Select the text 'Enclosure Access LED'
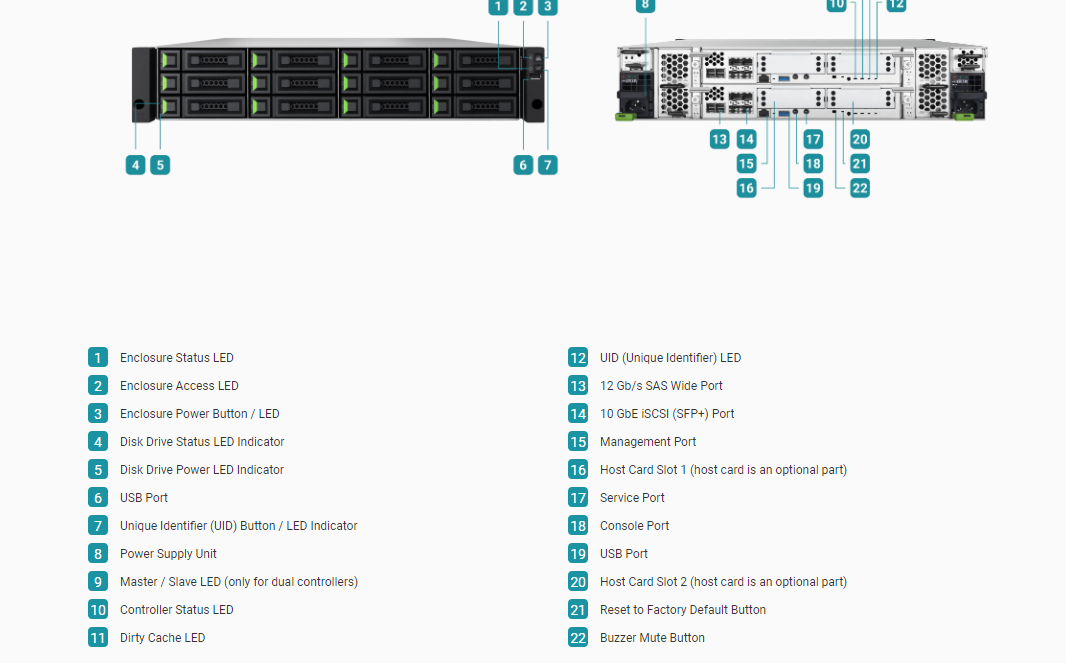This screenshot has height=663, width=1066. click(x=179, y=386)
